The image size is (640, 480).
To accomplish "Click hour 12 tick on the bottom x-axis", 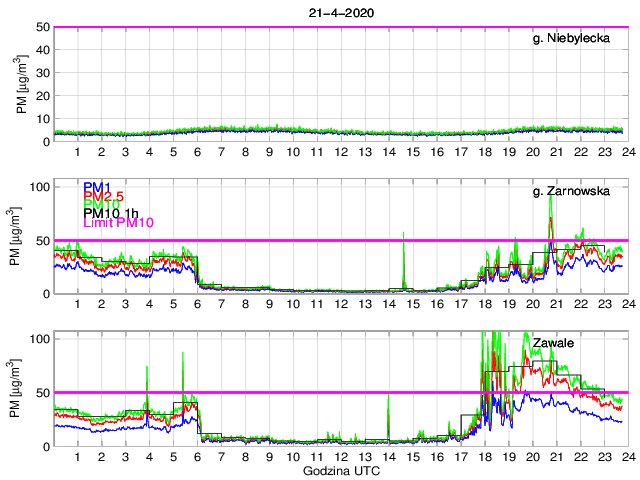I will 340,456.
